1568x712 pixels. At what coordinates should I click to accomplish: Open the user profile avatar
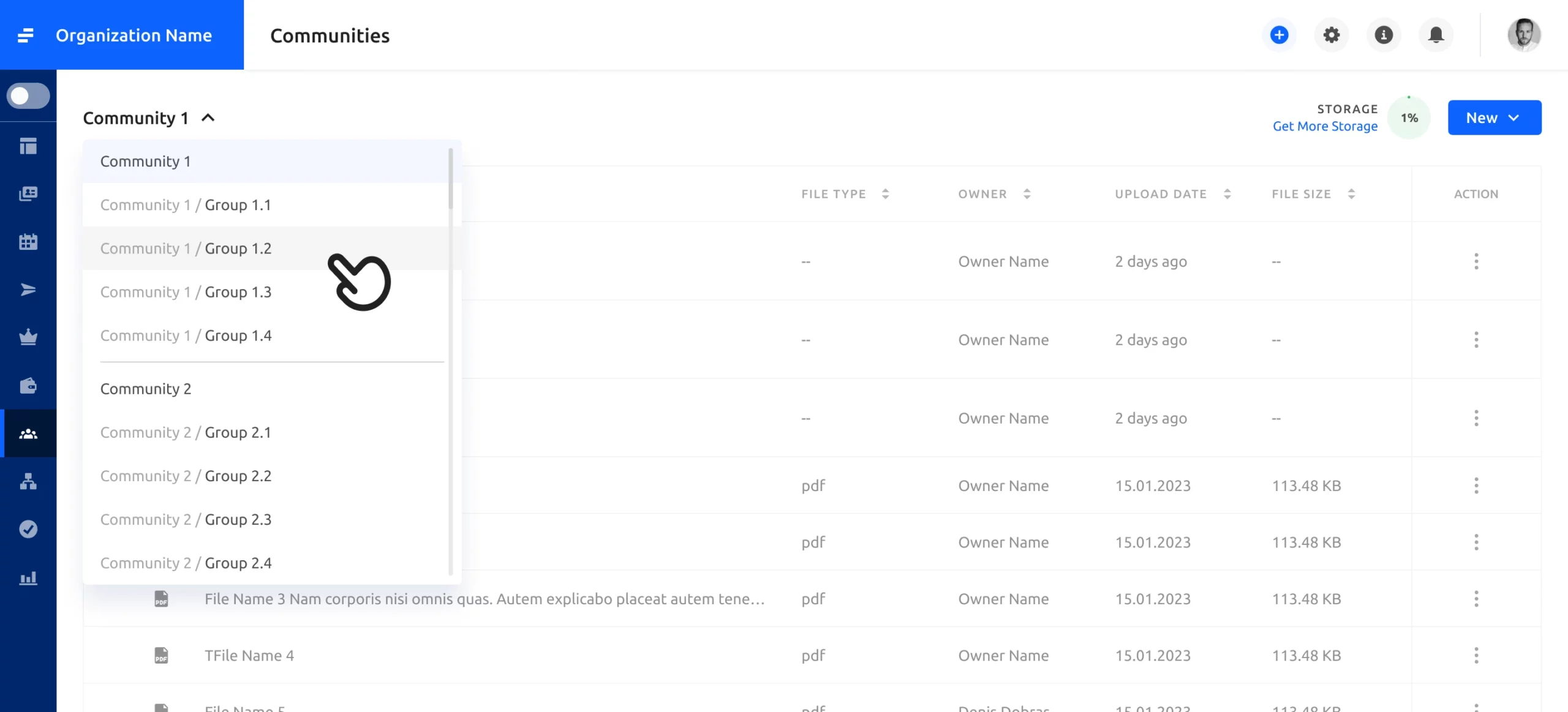coord(1523,35)
